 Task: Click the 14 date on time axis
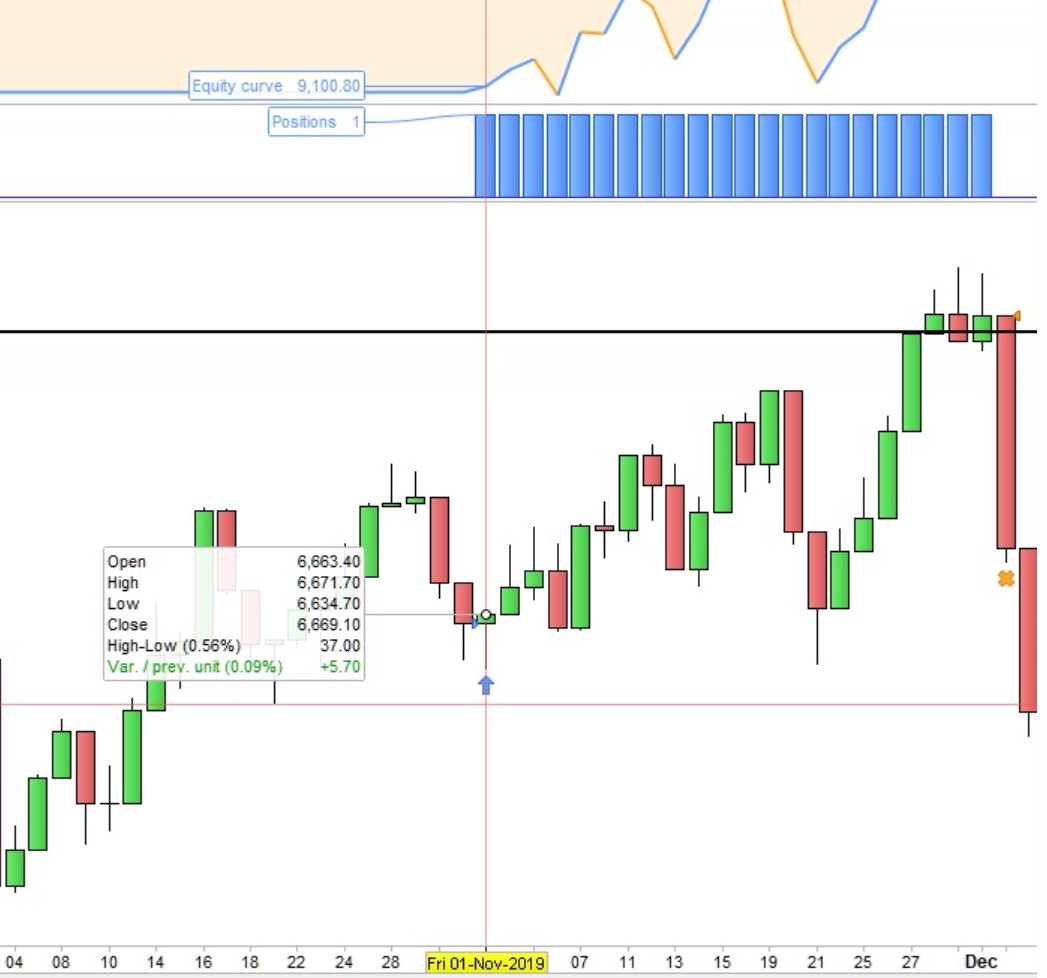pos(156,962)
